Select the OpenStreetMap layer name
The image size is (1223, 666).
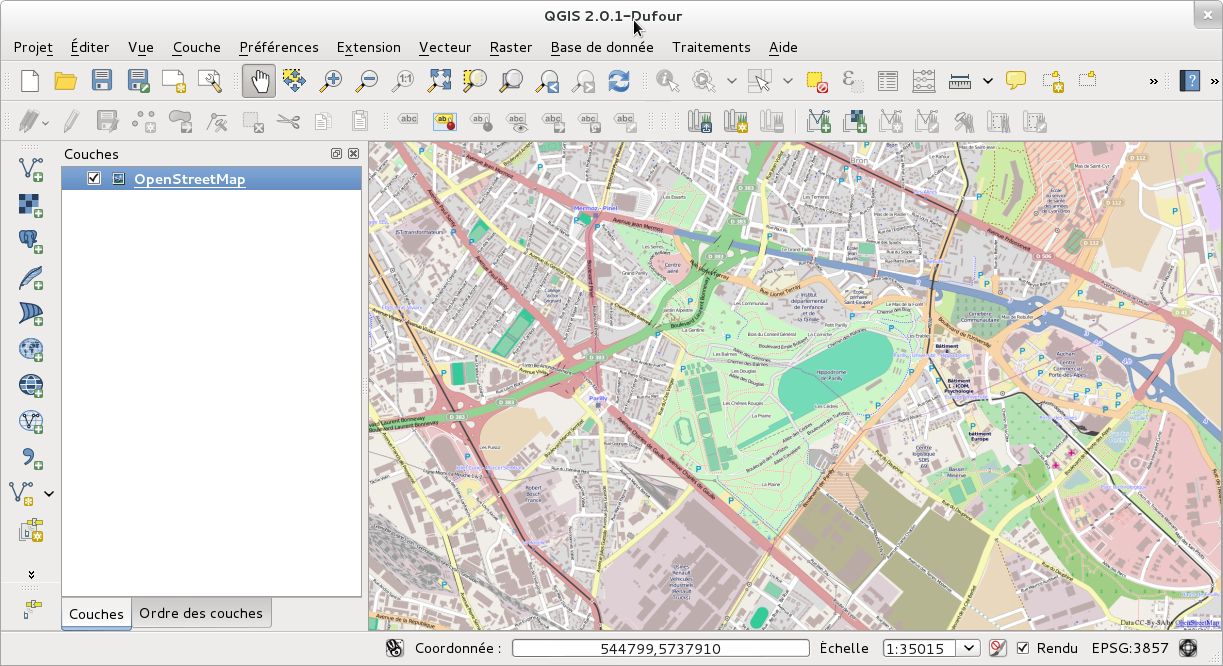(190, 179)
